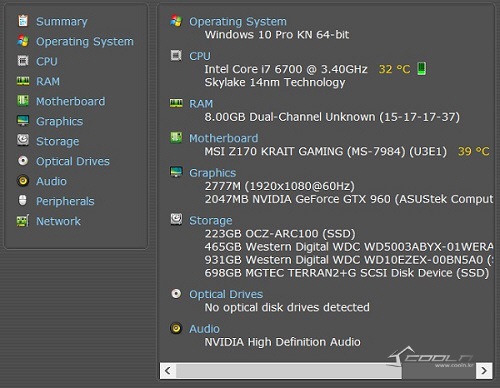Viewport: 500px width, 388px height.
Task: Click the Audio heading link in summary
Action: pos(204,329)
